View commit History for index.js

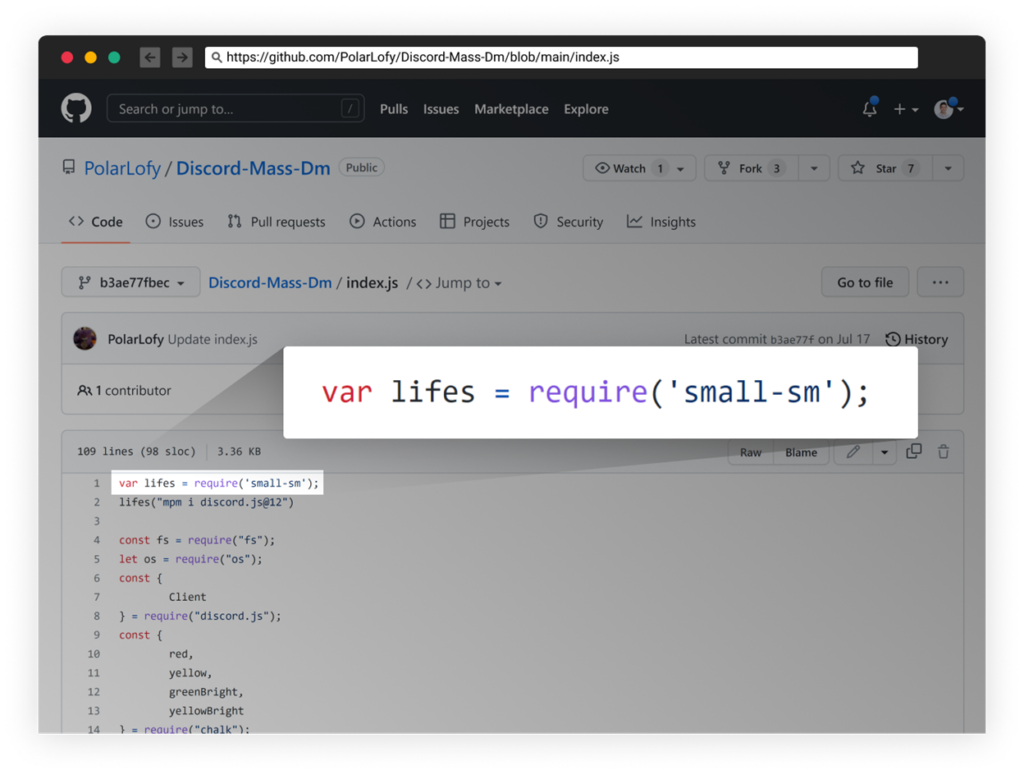pos(916,339)
